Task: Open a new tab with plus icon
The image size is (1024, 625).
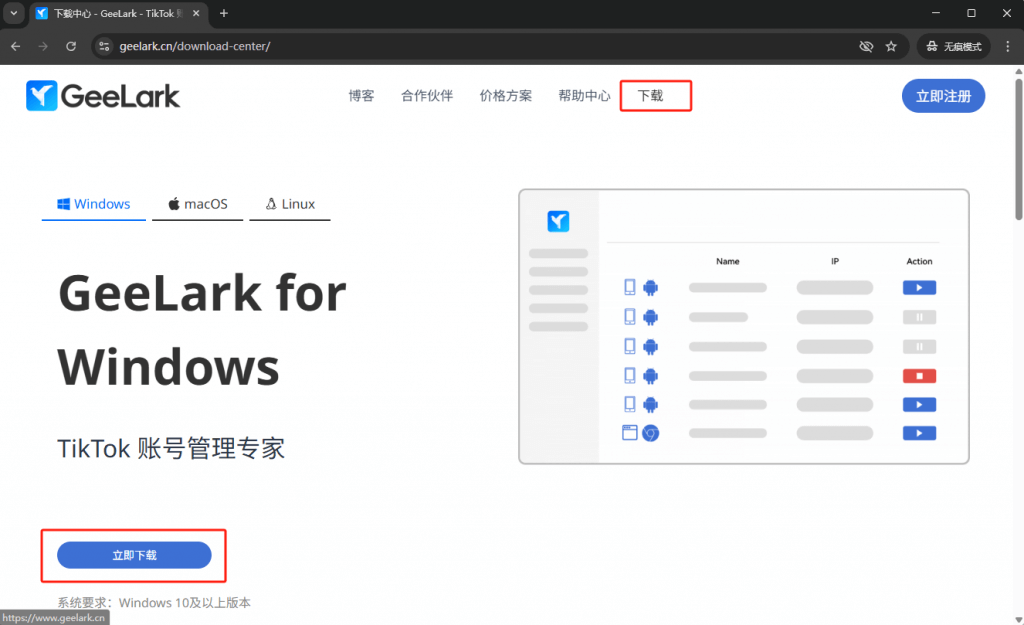Action: click(x=223, y=13)
